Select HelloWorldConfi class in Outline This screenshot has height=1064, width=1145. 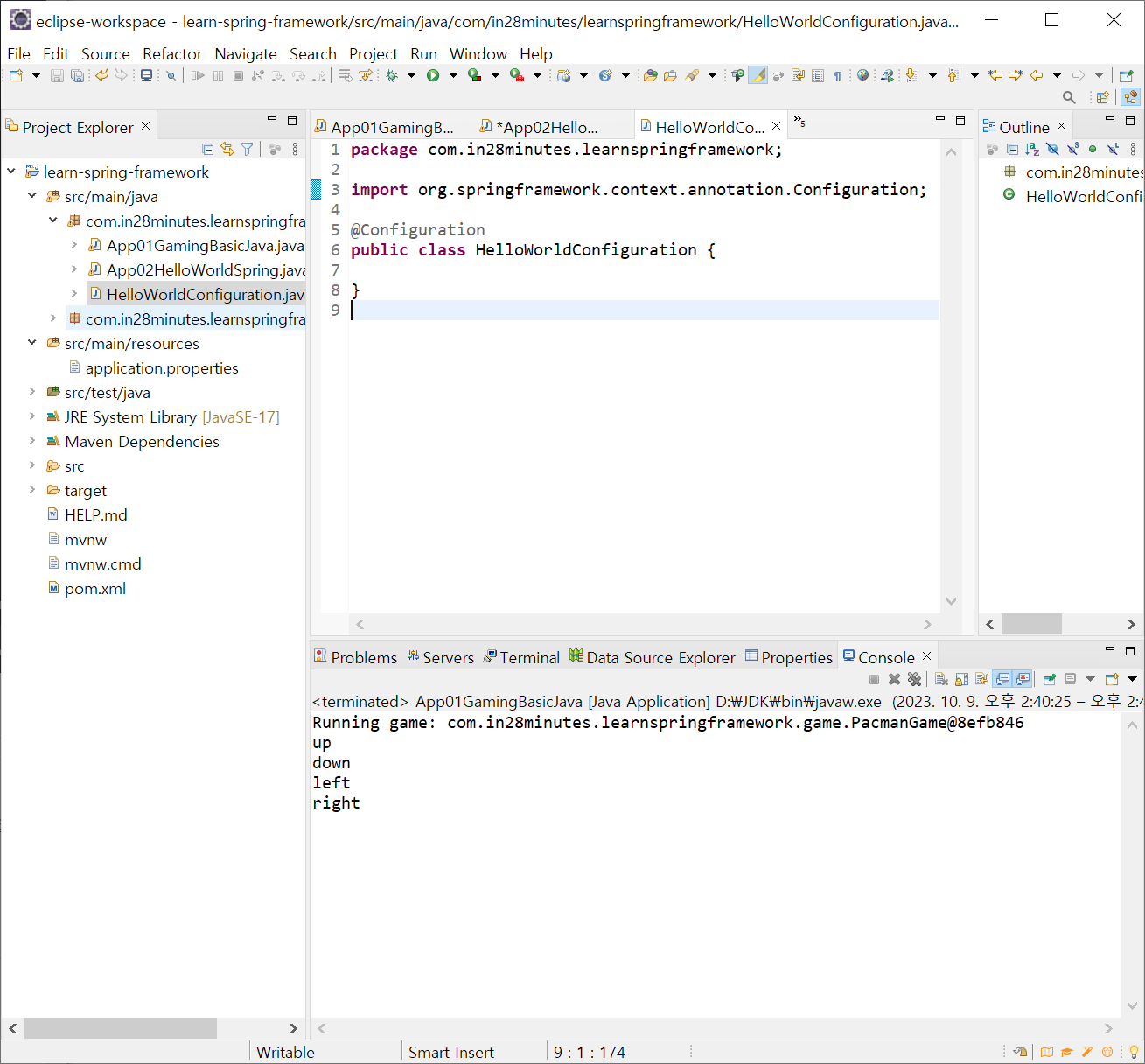pyautogui.click(x=1072, y=196)
